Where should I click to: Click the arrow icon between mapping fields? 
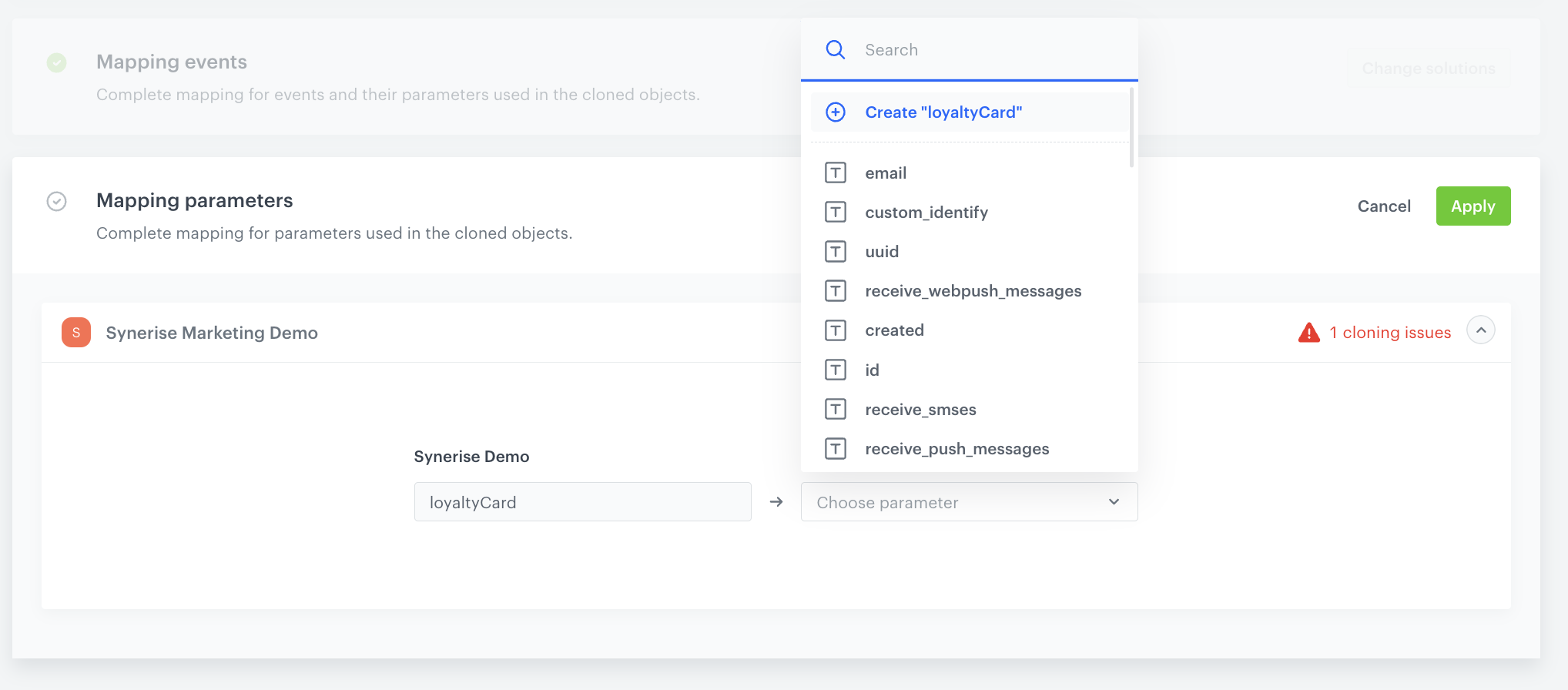coord(776,502)
